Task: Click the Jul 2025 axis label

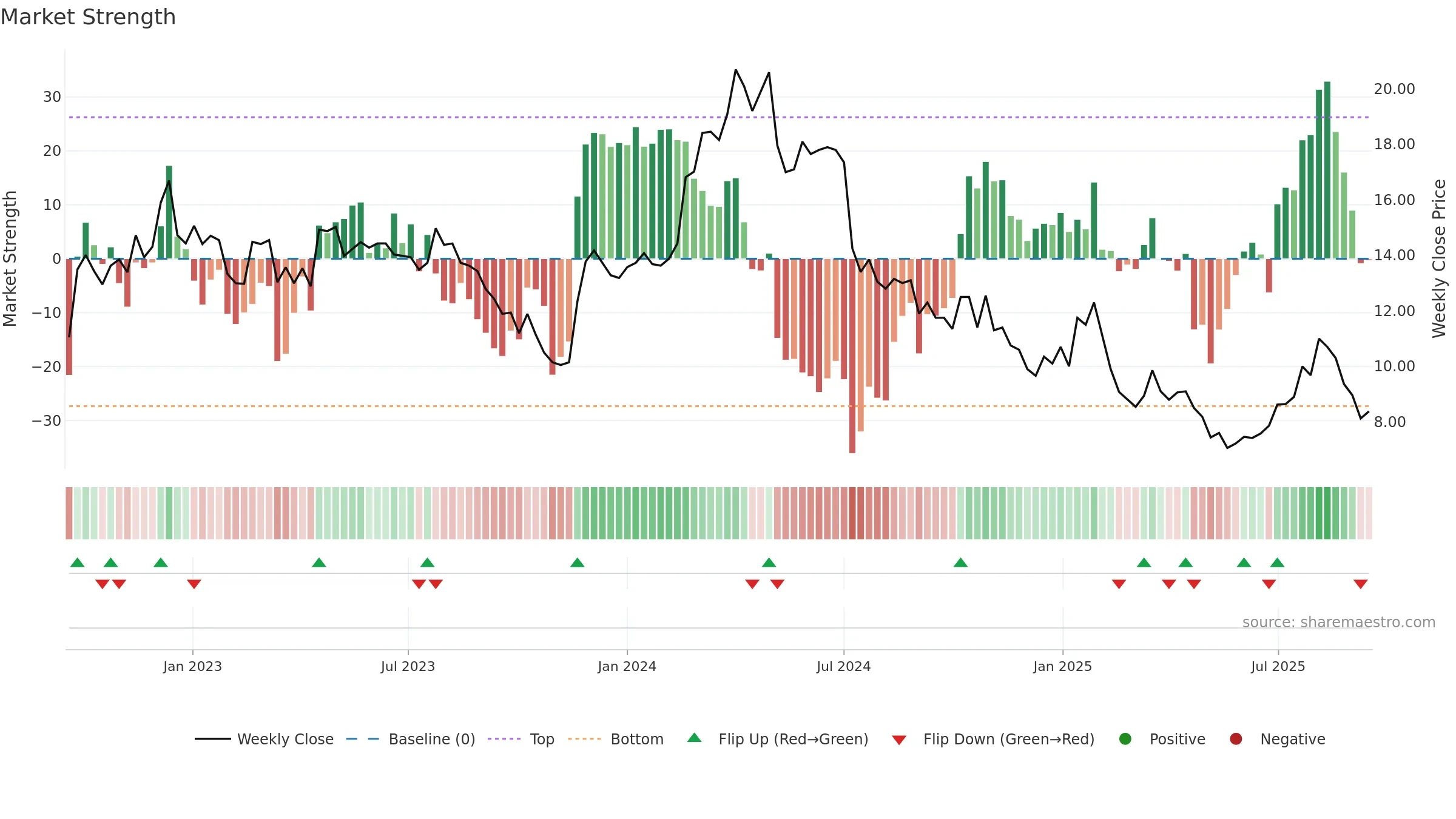Action: tap(1278, 666)
